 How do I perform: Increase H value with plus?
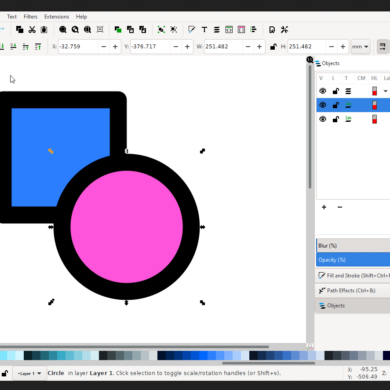[x=343, y=47]
